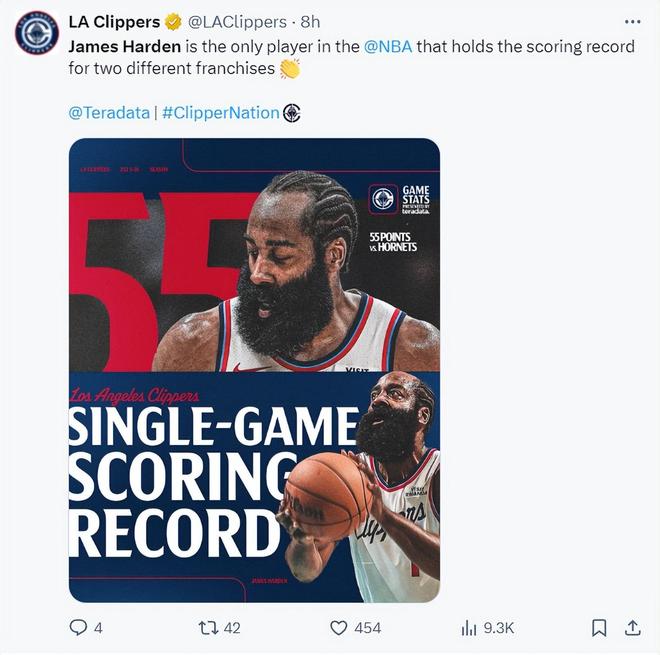Open the reply comment icon
The image size is (660, 655).
pyautogui.click(x=78, y=628)
